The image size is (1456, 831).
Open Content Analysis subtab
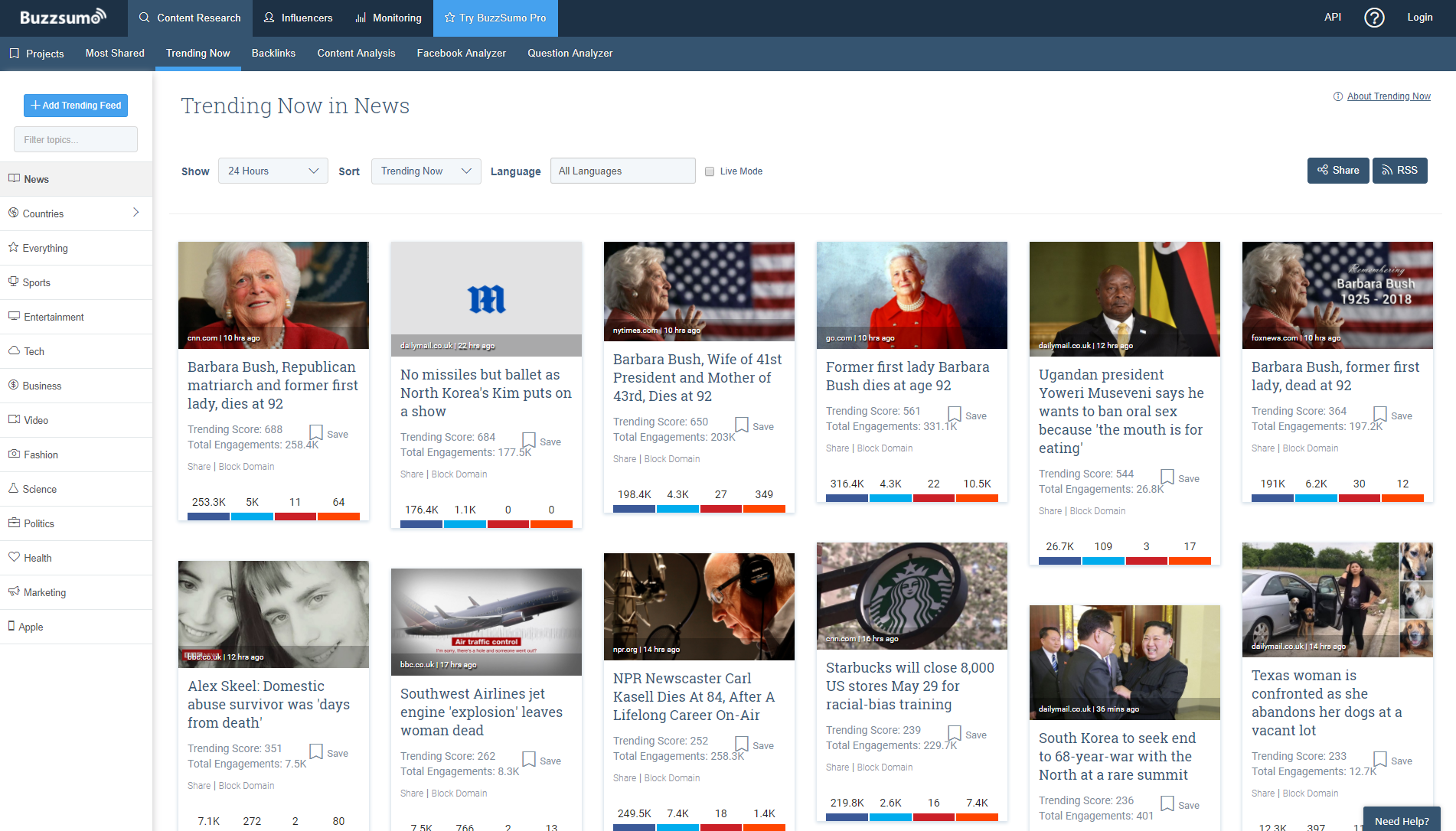(356, 53)
